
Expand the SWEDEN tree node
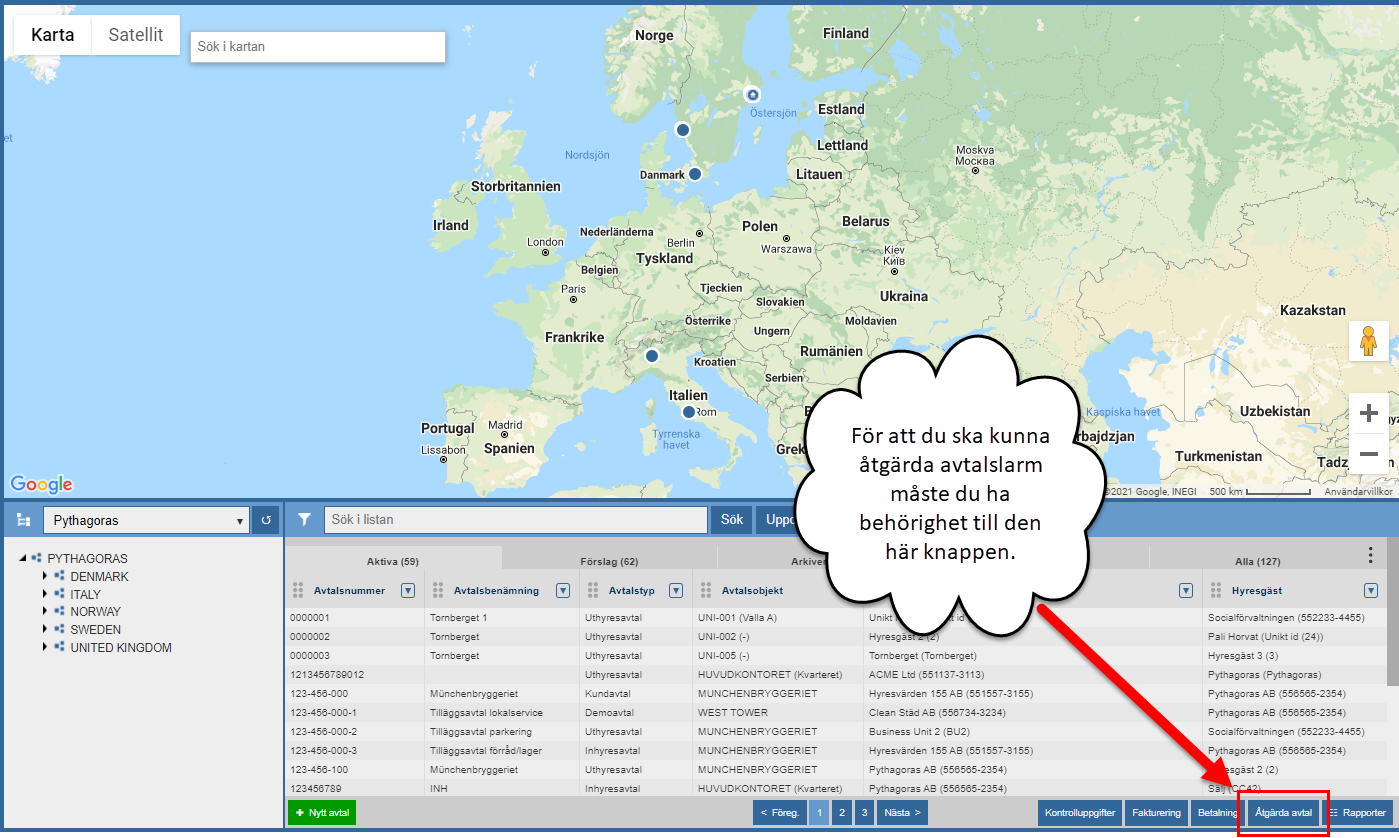point(44,630)
